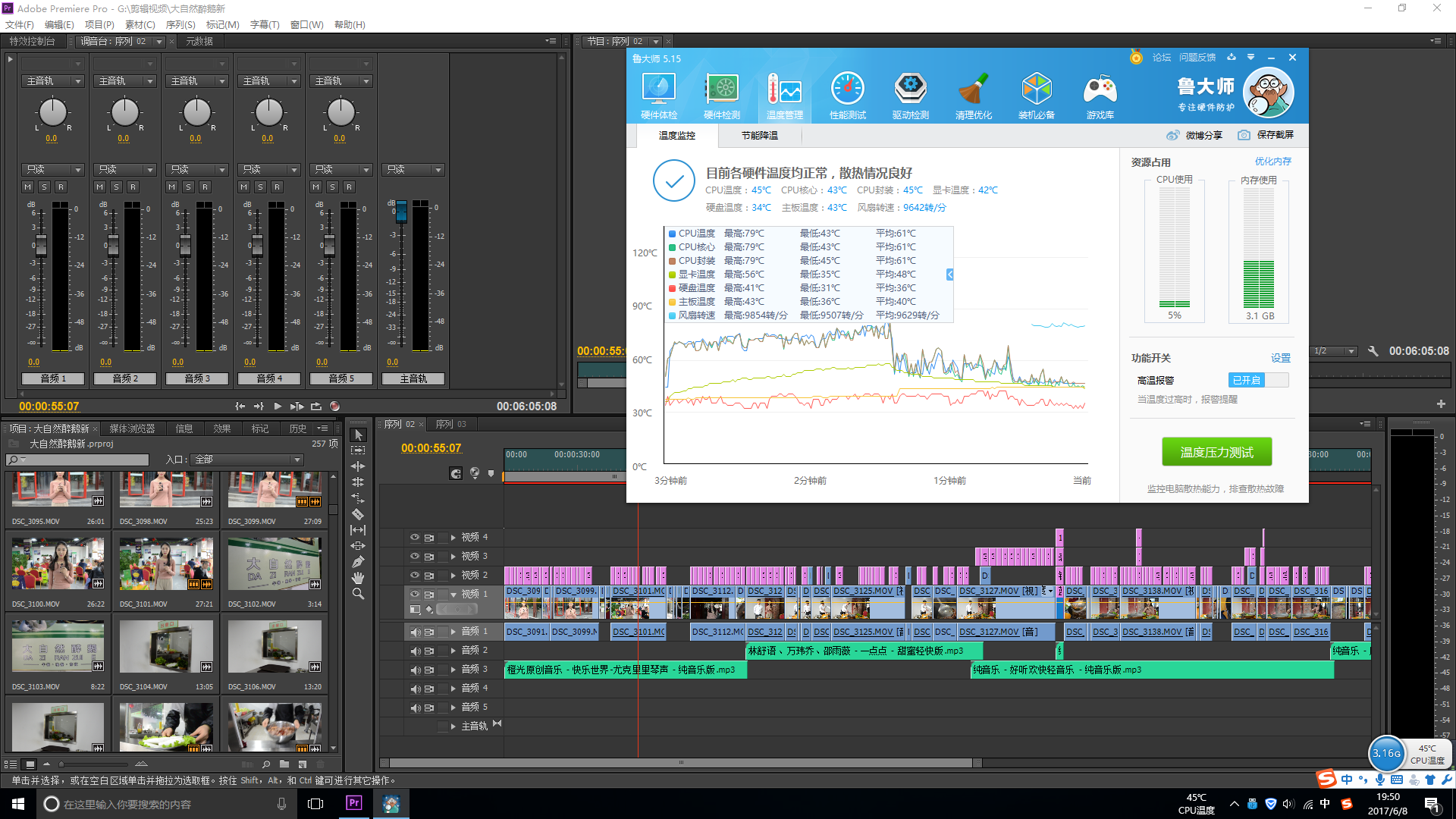Screen dimensions: 1456x819
Task: Toggle timeline Snap magnet icon
Action: tap(456, 473)
